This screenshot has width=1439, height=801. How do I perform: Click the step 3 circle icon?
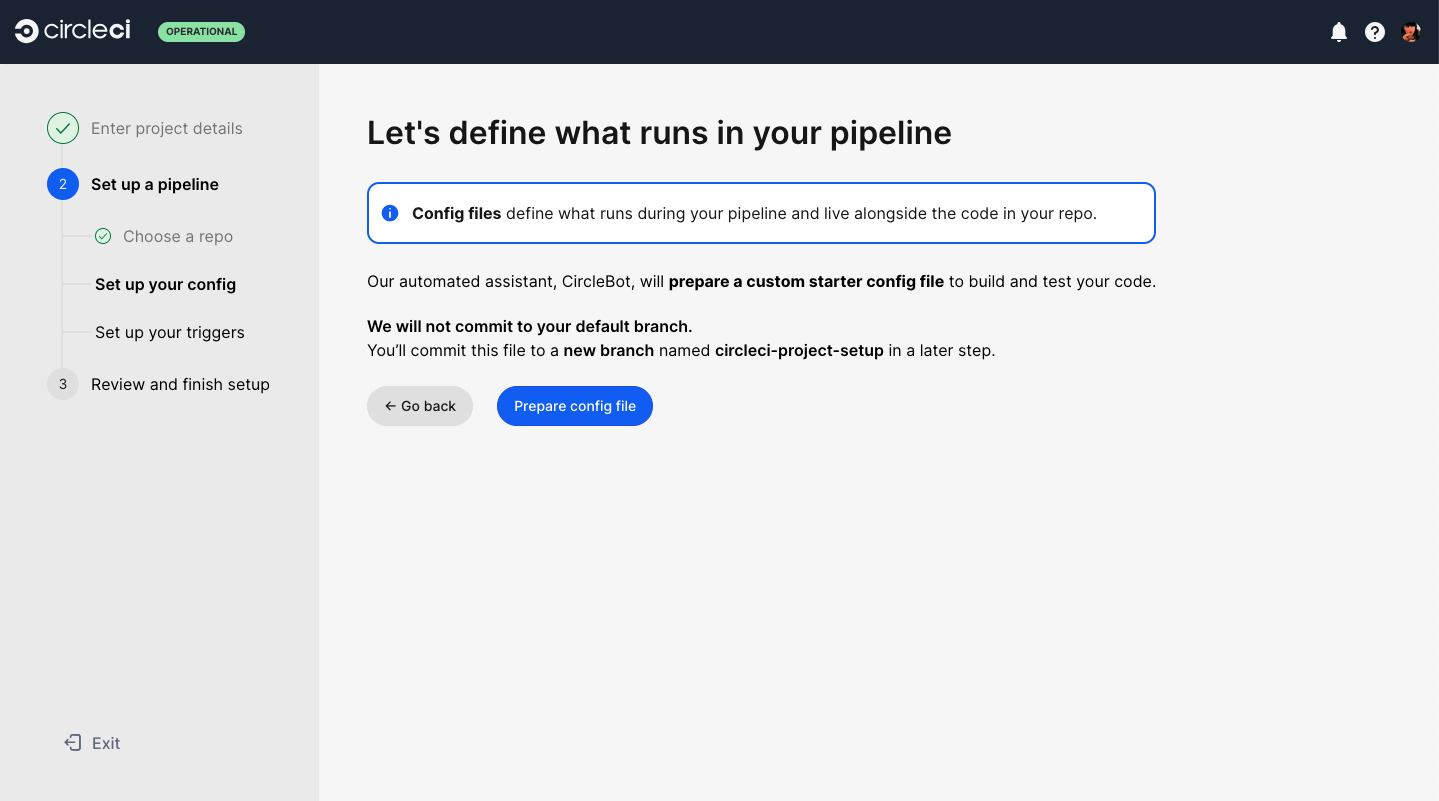click(x=63, y=384)
